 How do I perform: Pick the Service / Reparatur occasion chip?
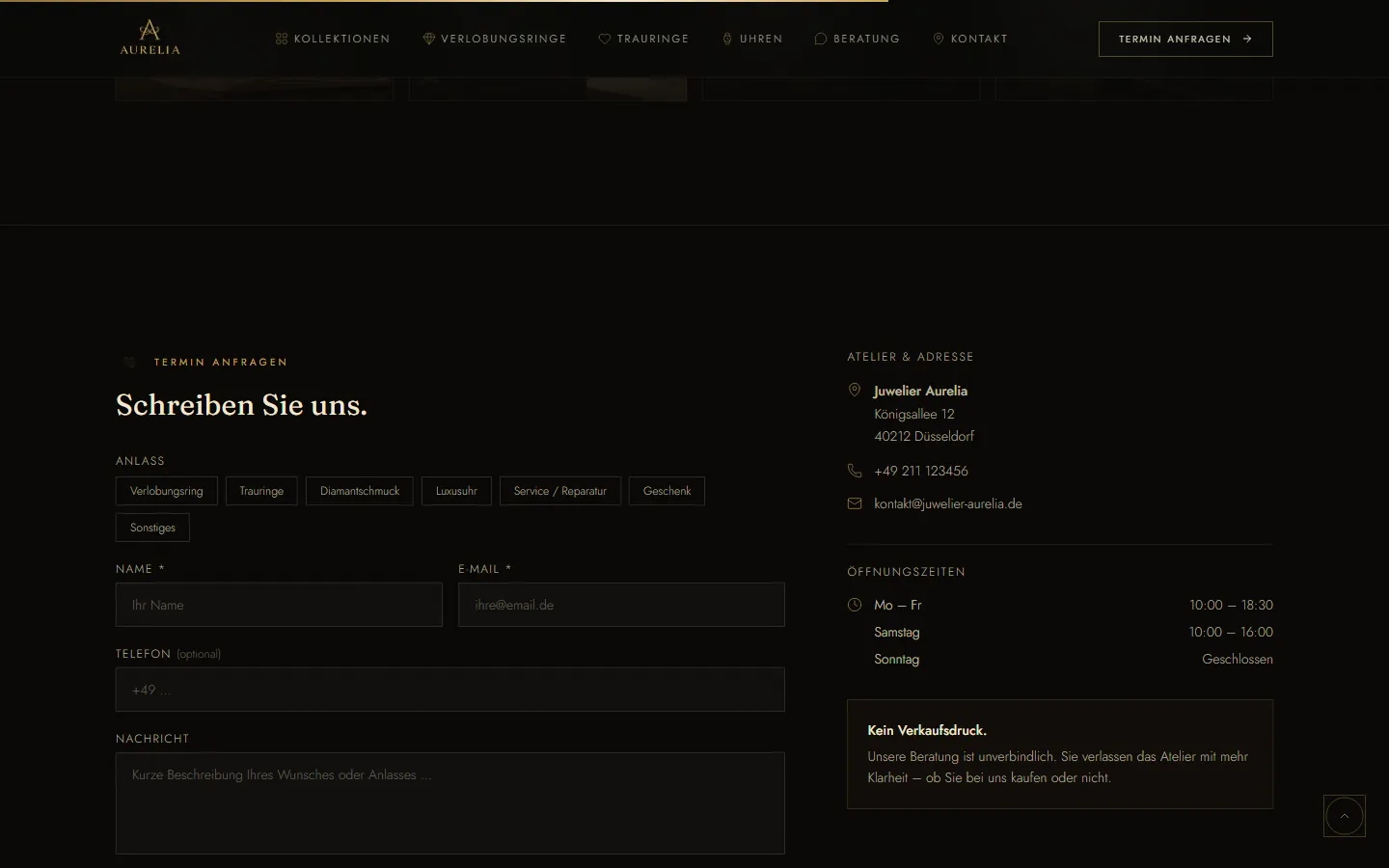click(x=560, y=491)
